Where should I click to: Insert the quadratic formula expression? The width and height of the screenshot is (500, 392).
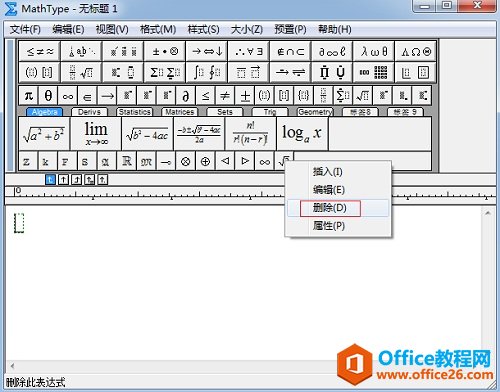tap(199, 134)
